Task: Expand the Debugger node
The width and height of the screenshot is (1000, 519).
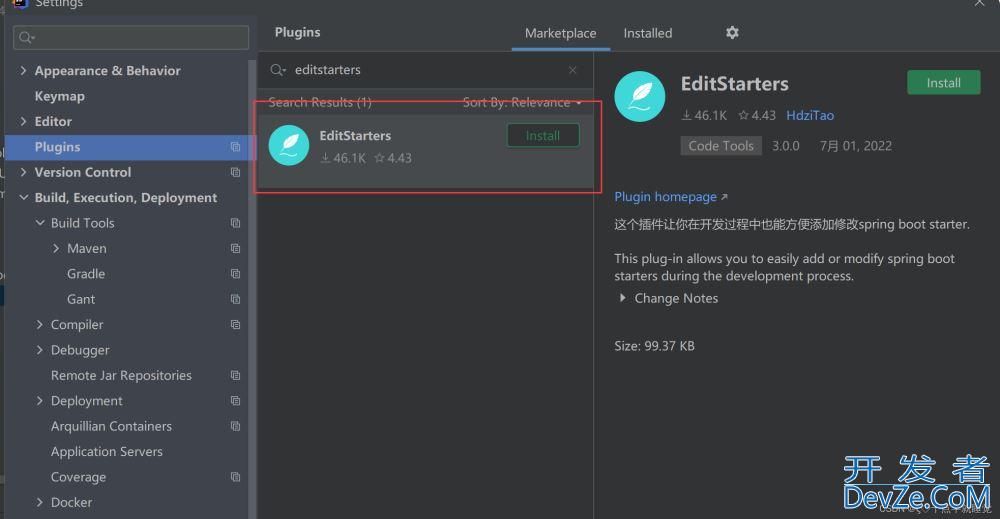Action: tap(40, 350)
